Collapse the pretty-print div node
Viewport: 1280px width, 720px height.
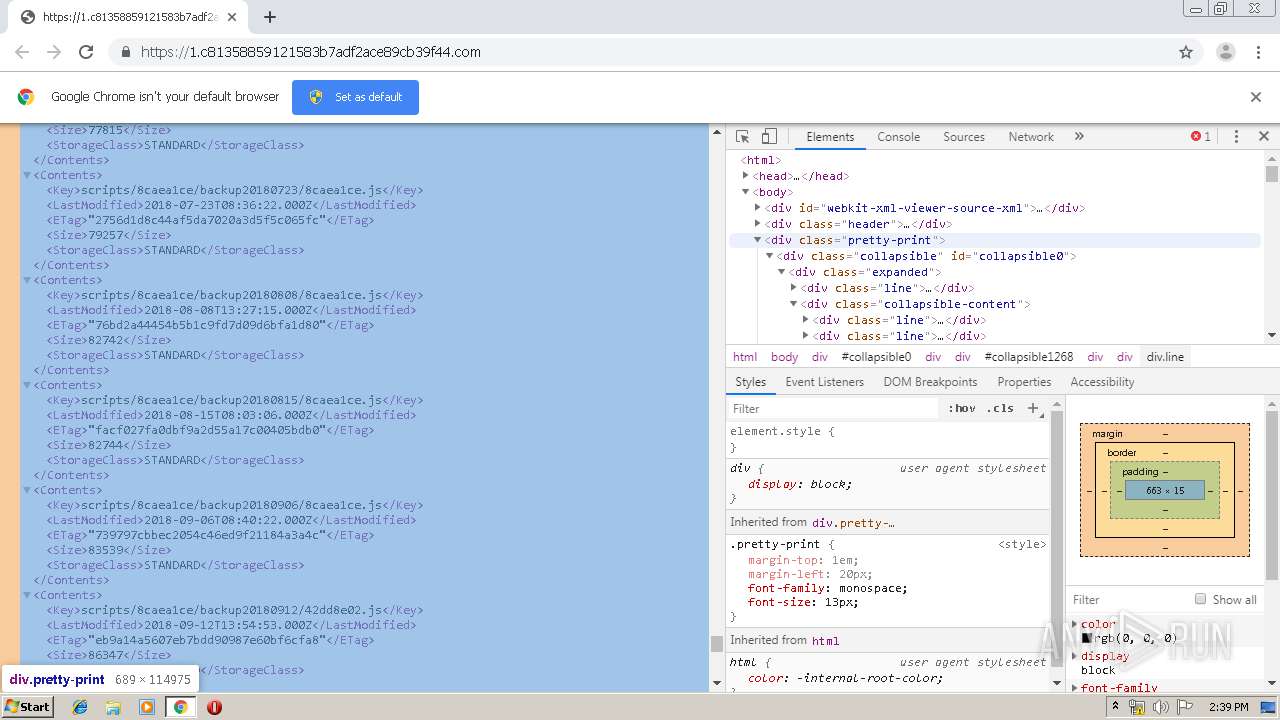click(x=758, y=240)
